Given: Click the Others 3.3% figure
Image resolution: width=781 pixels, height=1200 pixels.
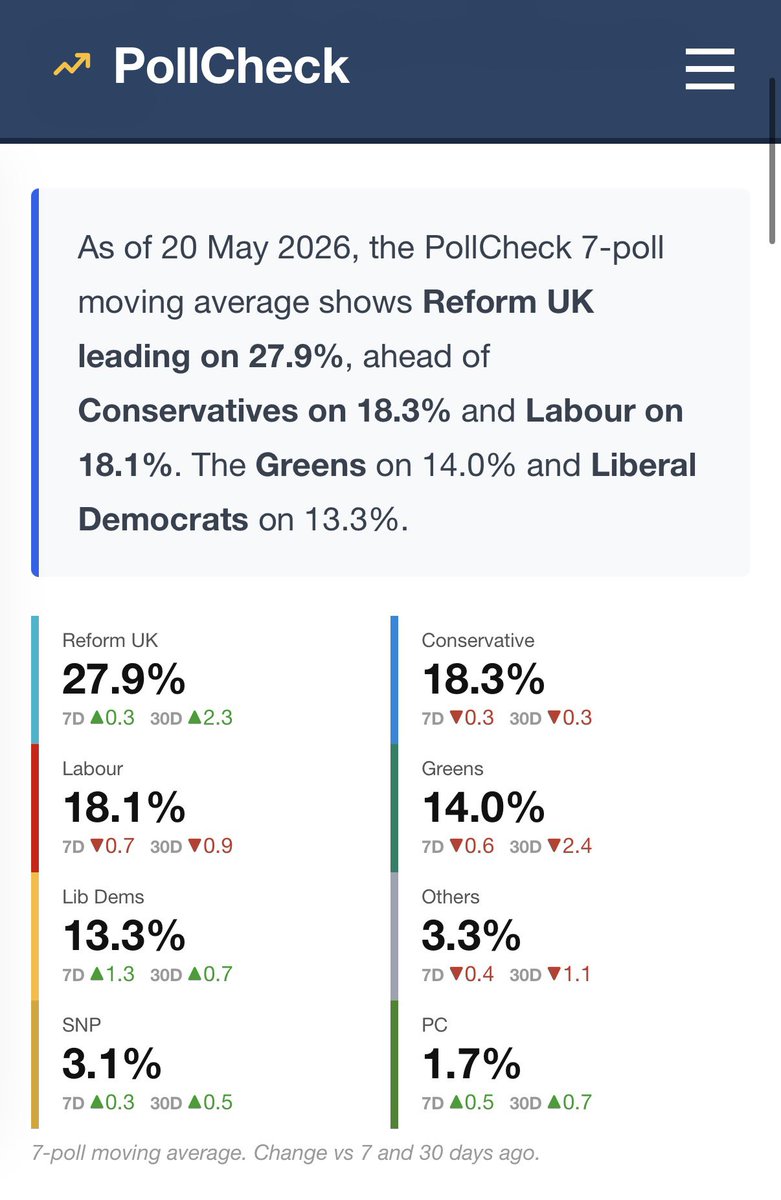Looking at the screenshot, I should tap(471, 936).
